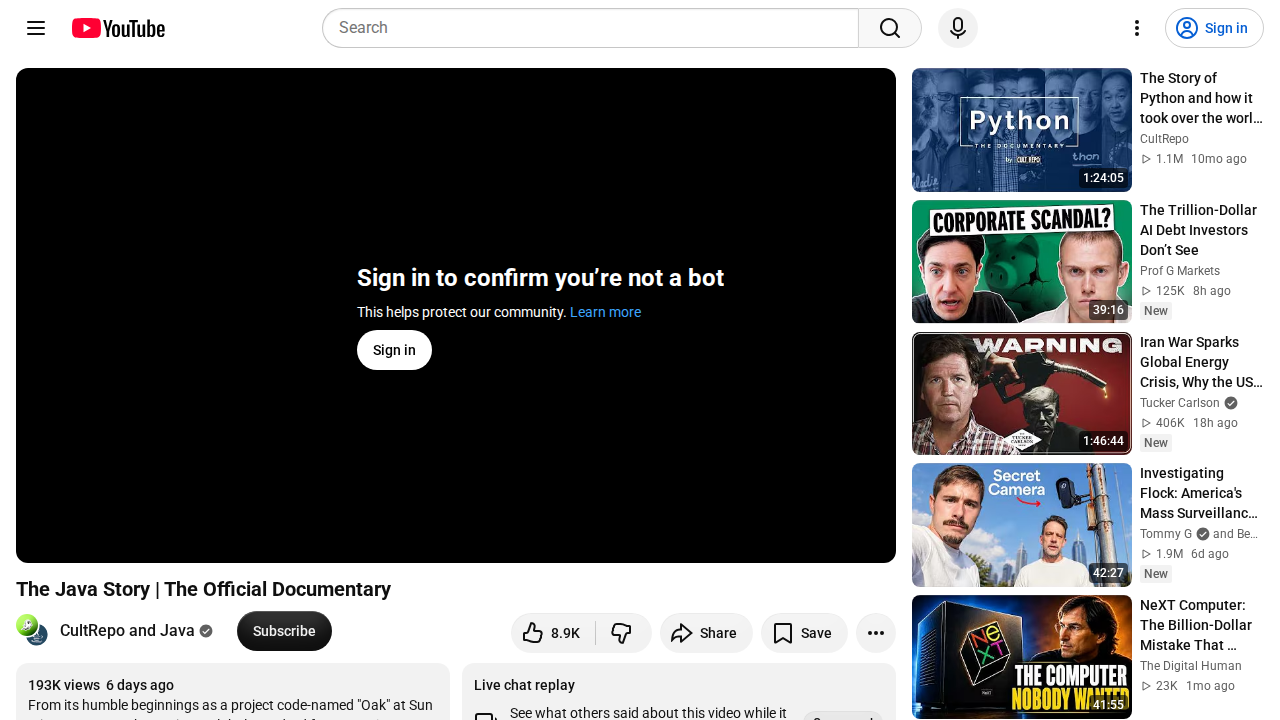Open settings three-dot menu in header
This screenshot has height=720, width=1280.
1136,28
